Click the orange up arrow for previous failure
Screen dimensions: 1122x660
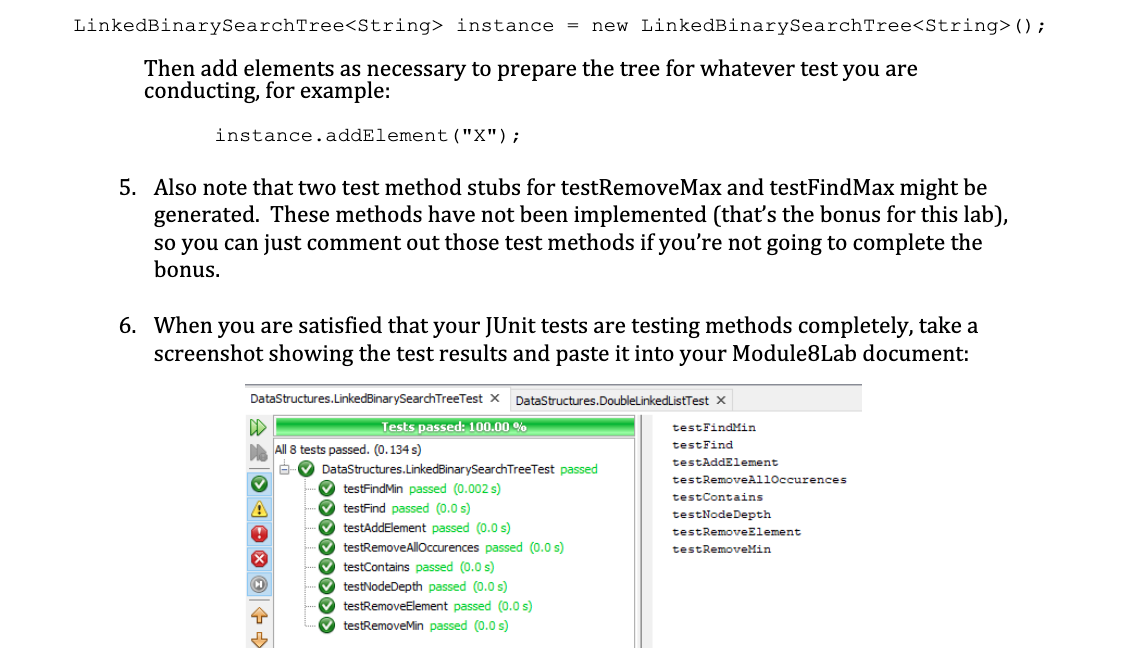pyautogui.click(x=259, y=614)
